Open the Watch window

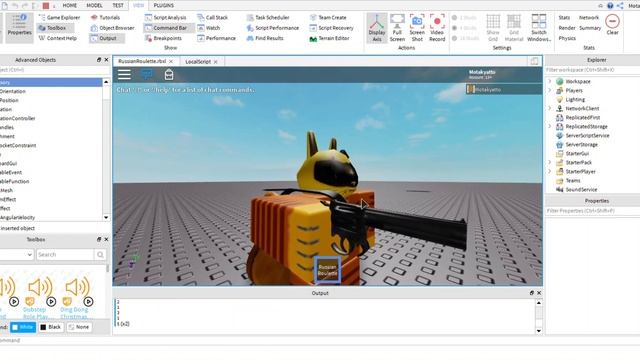click(x=209, y=28)
